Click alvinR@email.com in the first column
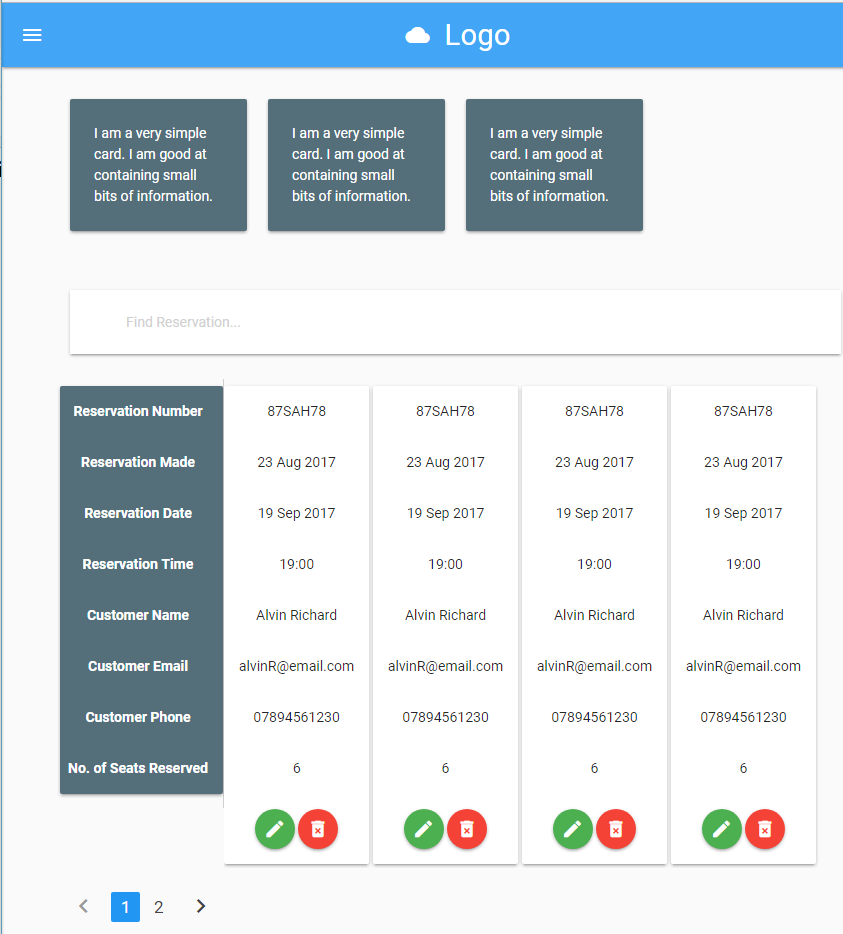 (x=296, y=665)
